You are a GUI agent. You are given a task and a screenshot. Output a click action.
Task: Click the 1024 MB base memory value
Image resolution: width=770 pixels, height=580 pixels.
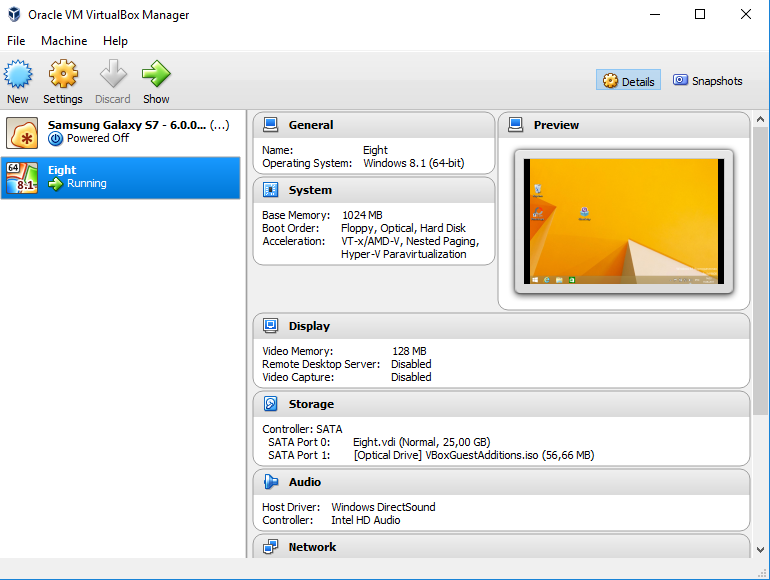pos(362,215)
